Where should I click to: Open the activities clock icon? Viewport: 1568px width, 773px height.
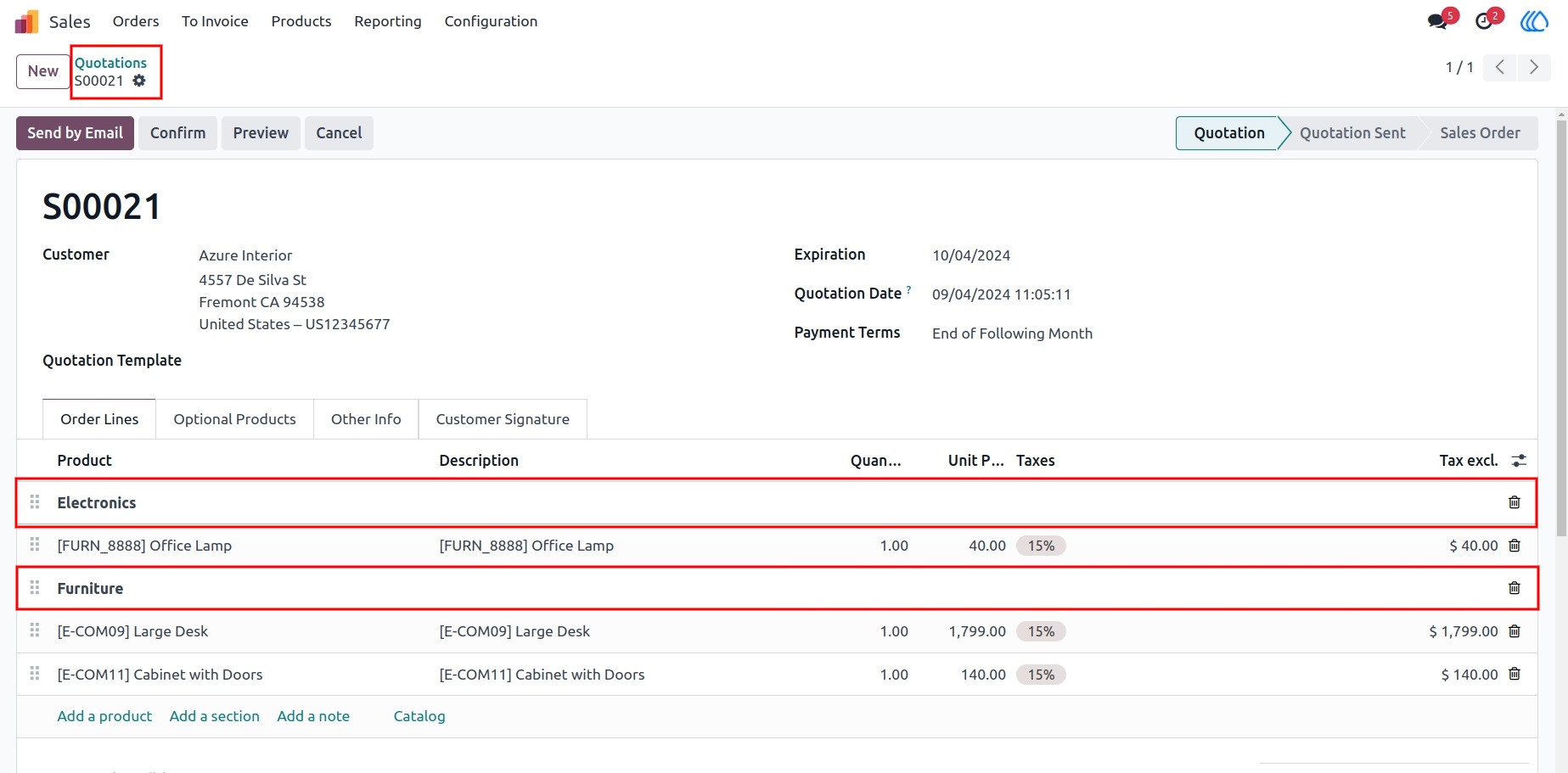tap(1485, 21)
